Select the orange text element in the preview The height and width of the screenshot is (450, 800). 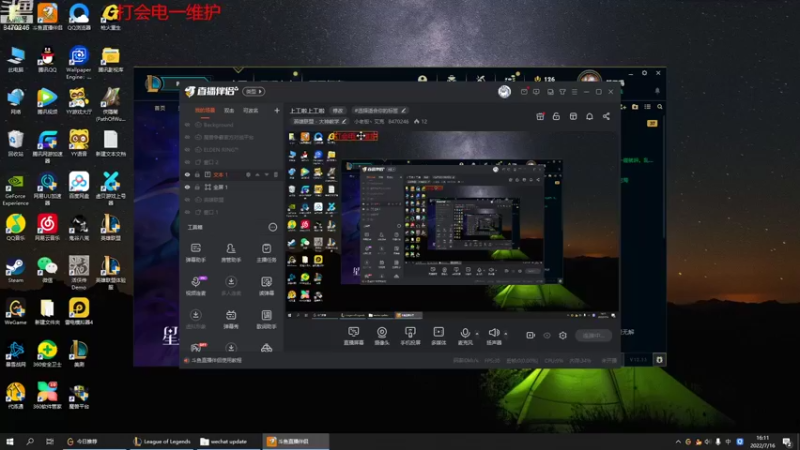(356, 136)
